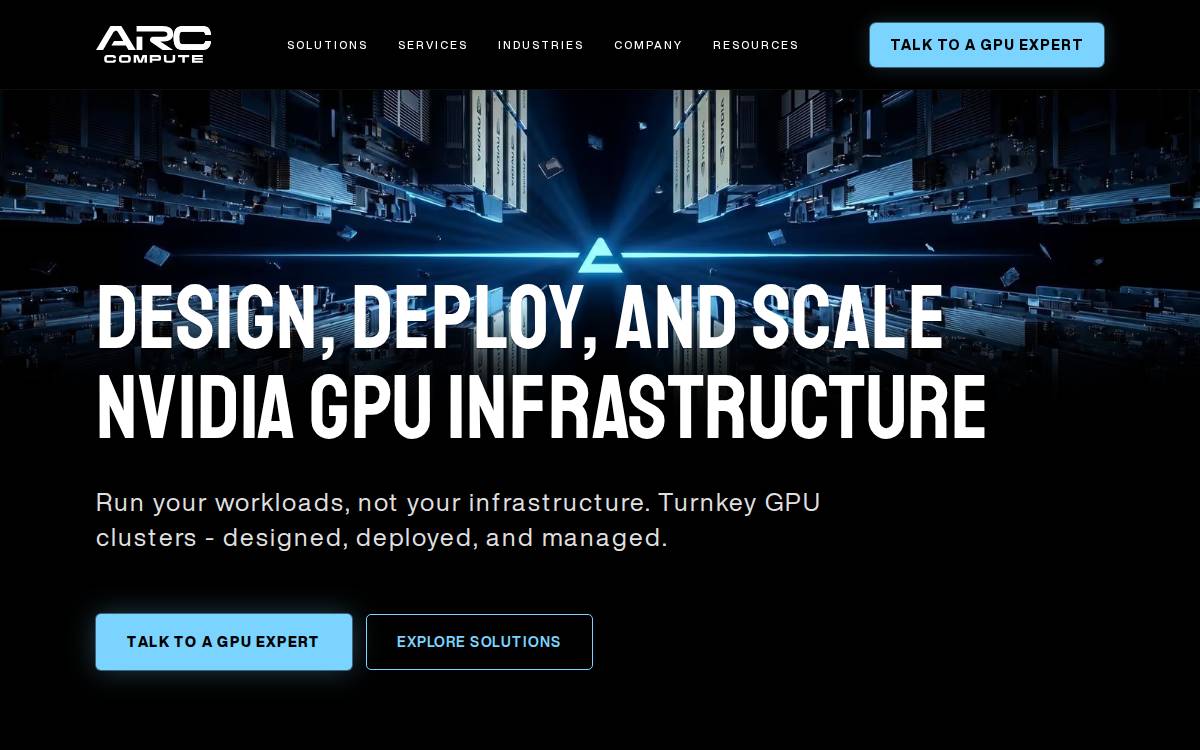This screenshot has width=1200, height=750.
Task: Click hero Talk to a GPU Expert button
Action: click(x=224, y=642)
